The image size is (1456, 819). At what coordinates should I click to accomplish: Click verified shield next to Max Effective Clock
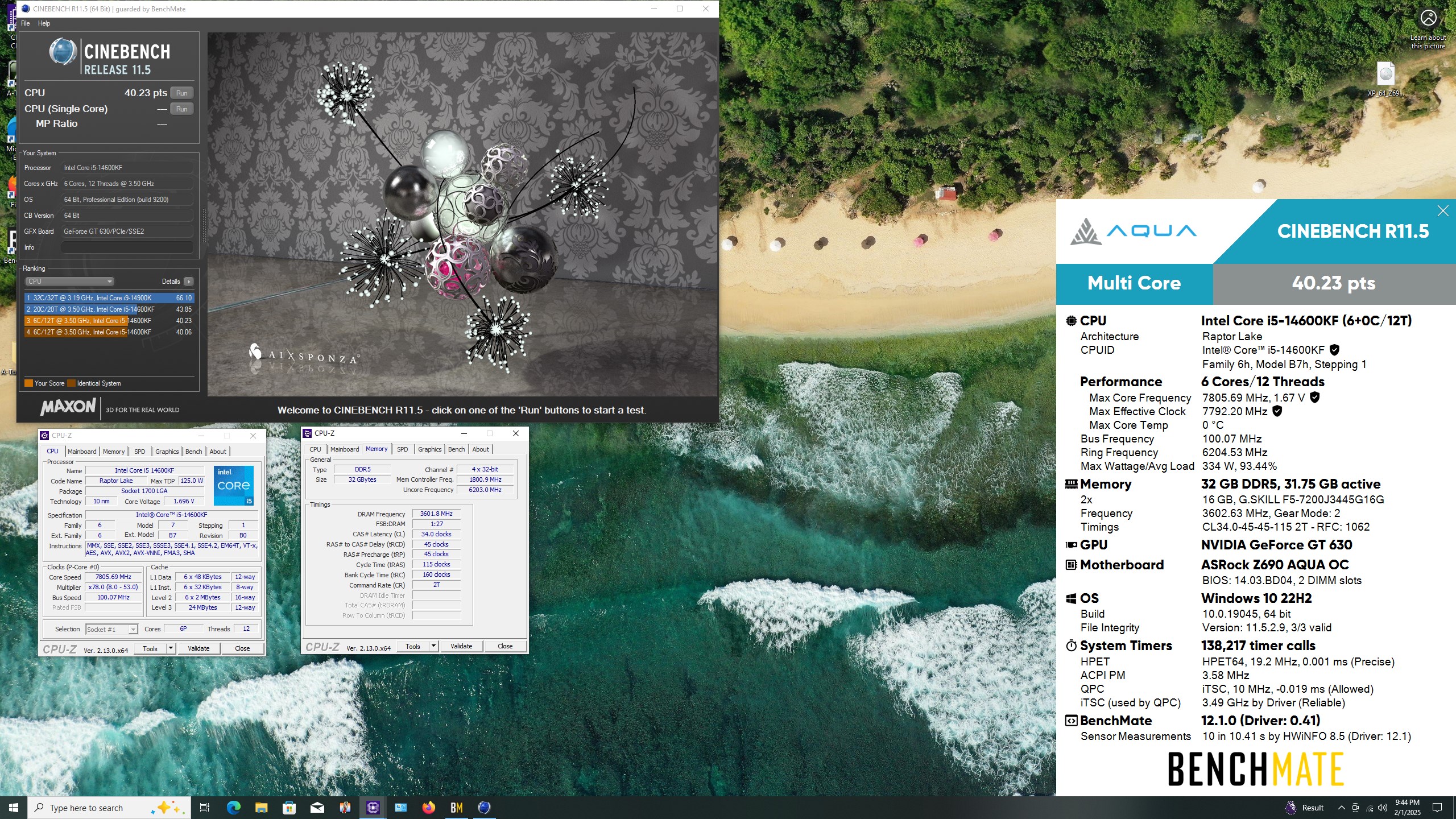1277,411
